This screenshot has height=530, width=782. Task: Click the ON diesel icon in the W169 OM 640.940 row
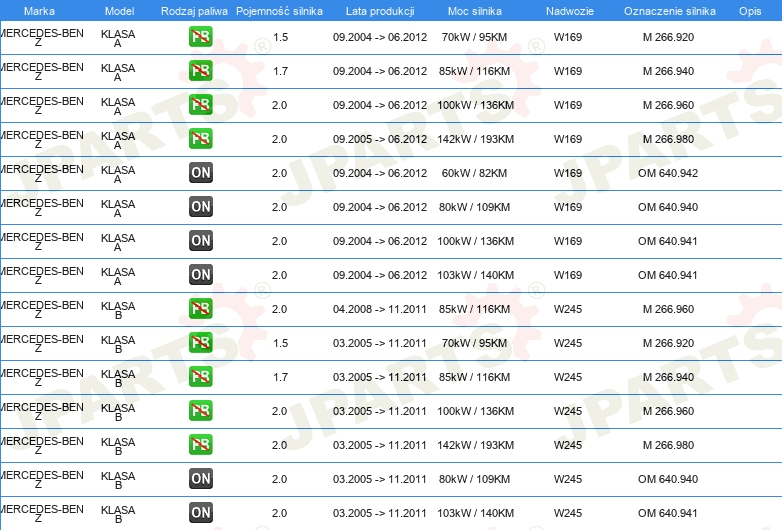pos(200,206)
